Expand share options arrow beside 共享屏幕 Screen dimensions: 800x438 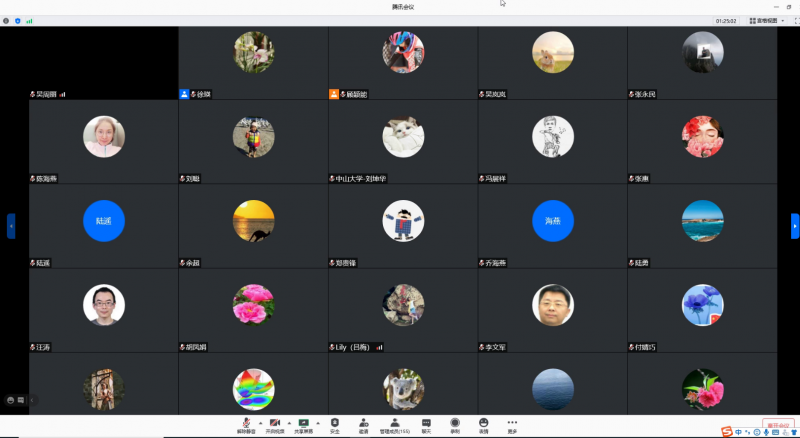pos(316,422)
